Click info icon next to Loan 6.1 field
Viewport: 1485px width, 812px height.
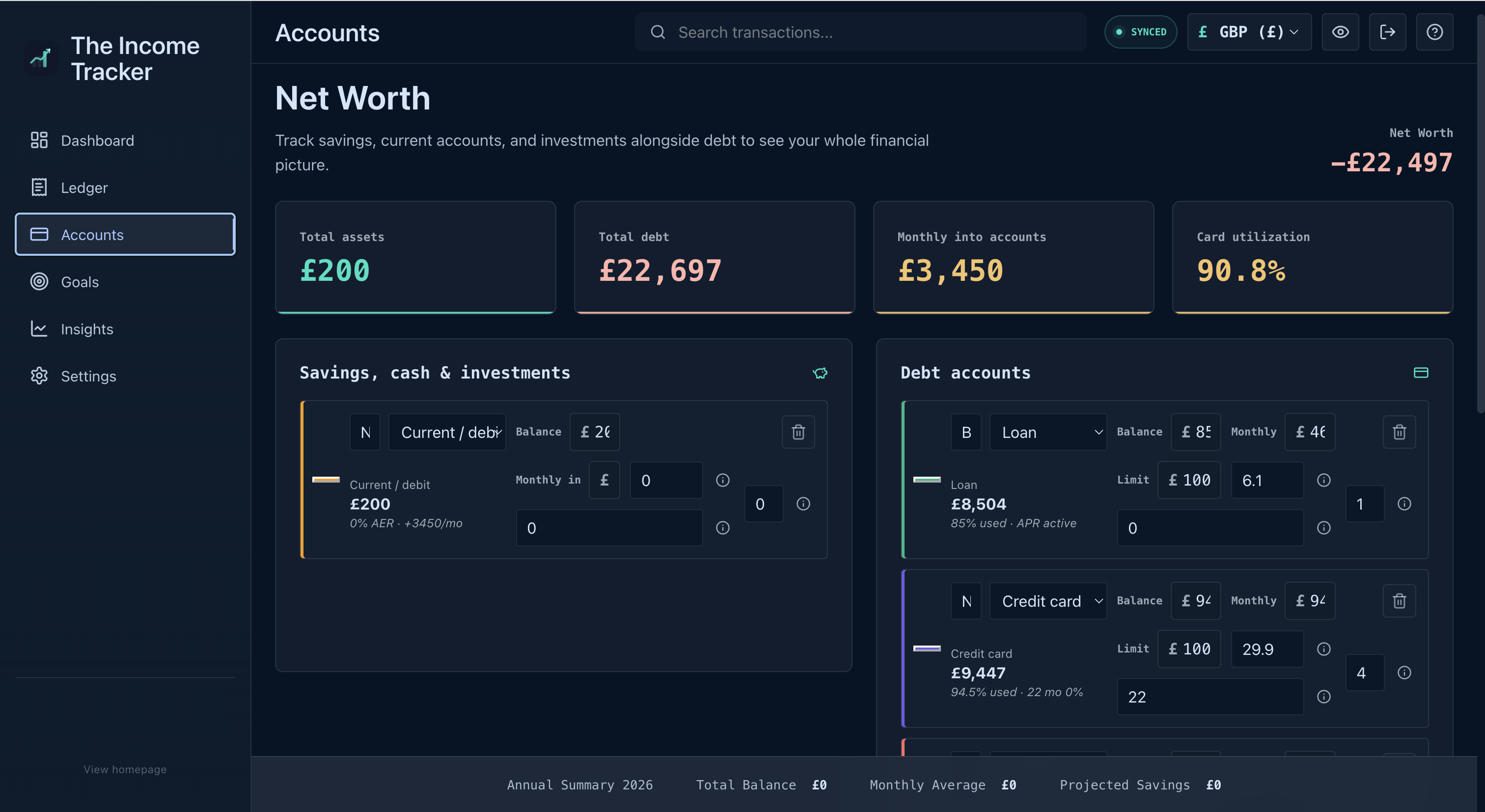(1323, 480)
